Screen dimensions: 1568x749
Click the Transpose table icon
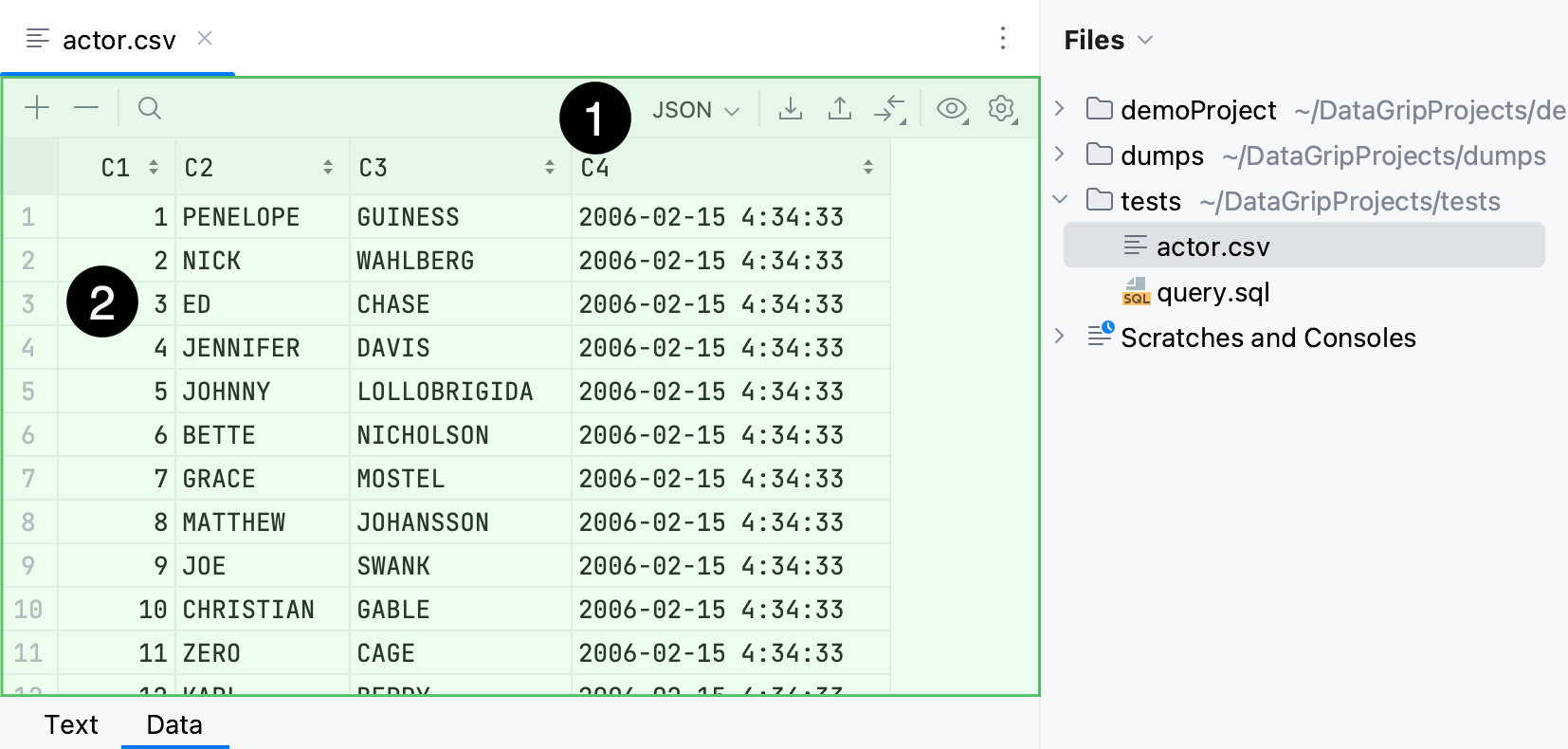click(889, 109)
